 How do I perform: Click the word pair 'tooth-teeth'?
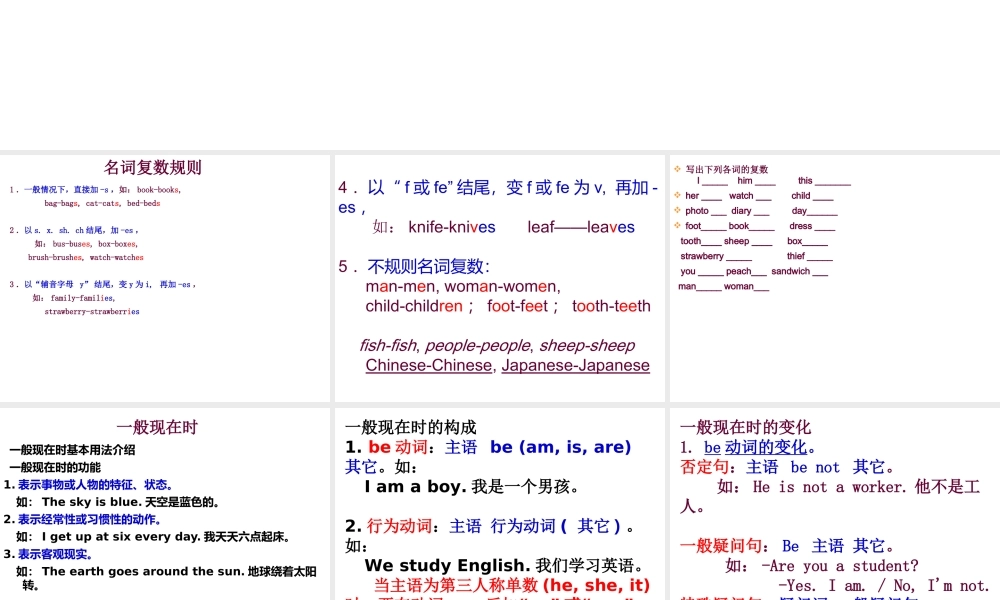(x=611, y=307)
